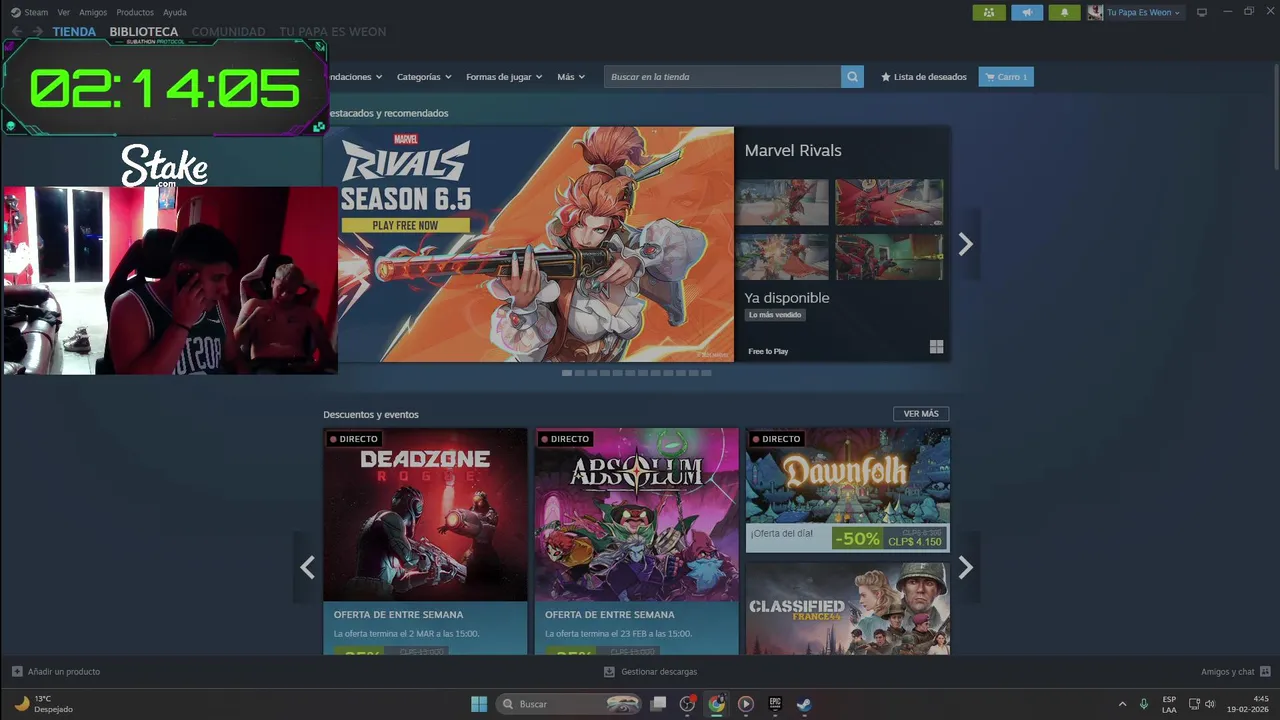Click the user avatar picture
This screenshot has width=1280, height=720.
tap(1095, 12)
